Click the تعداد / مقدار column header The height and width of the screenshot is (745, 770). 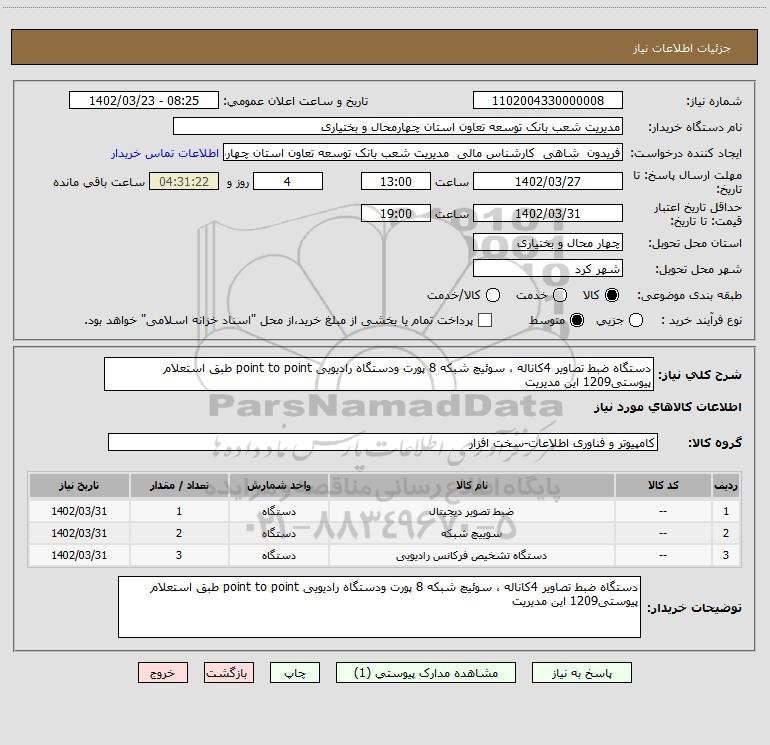coord(179,485)
